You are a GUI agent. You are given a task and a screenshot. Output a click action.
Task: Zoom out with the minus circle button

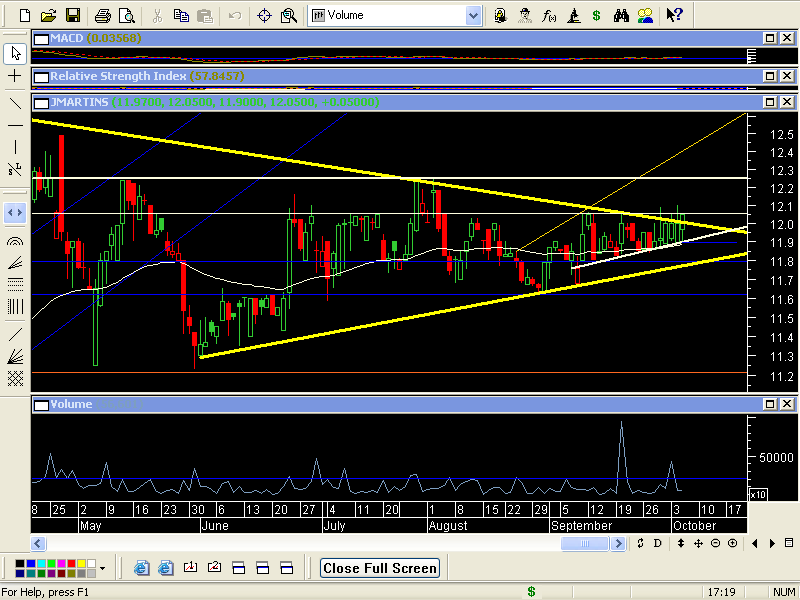coord(715,543)
